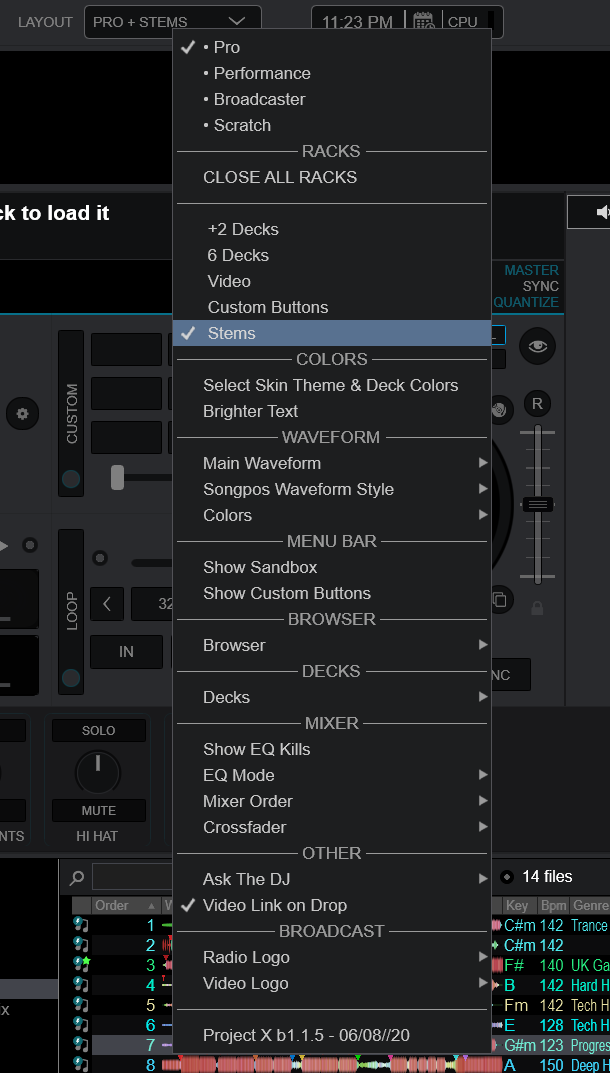Click the pitch fader handle

[537, 504]
